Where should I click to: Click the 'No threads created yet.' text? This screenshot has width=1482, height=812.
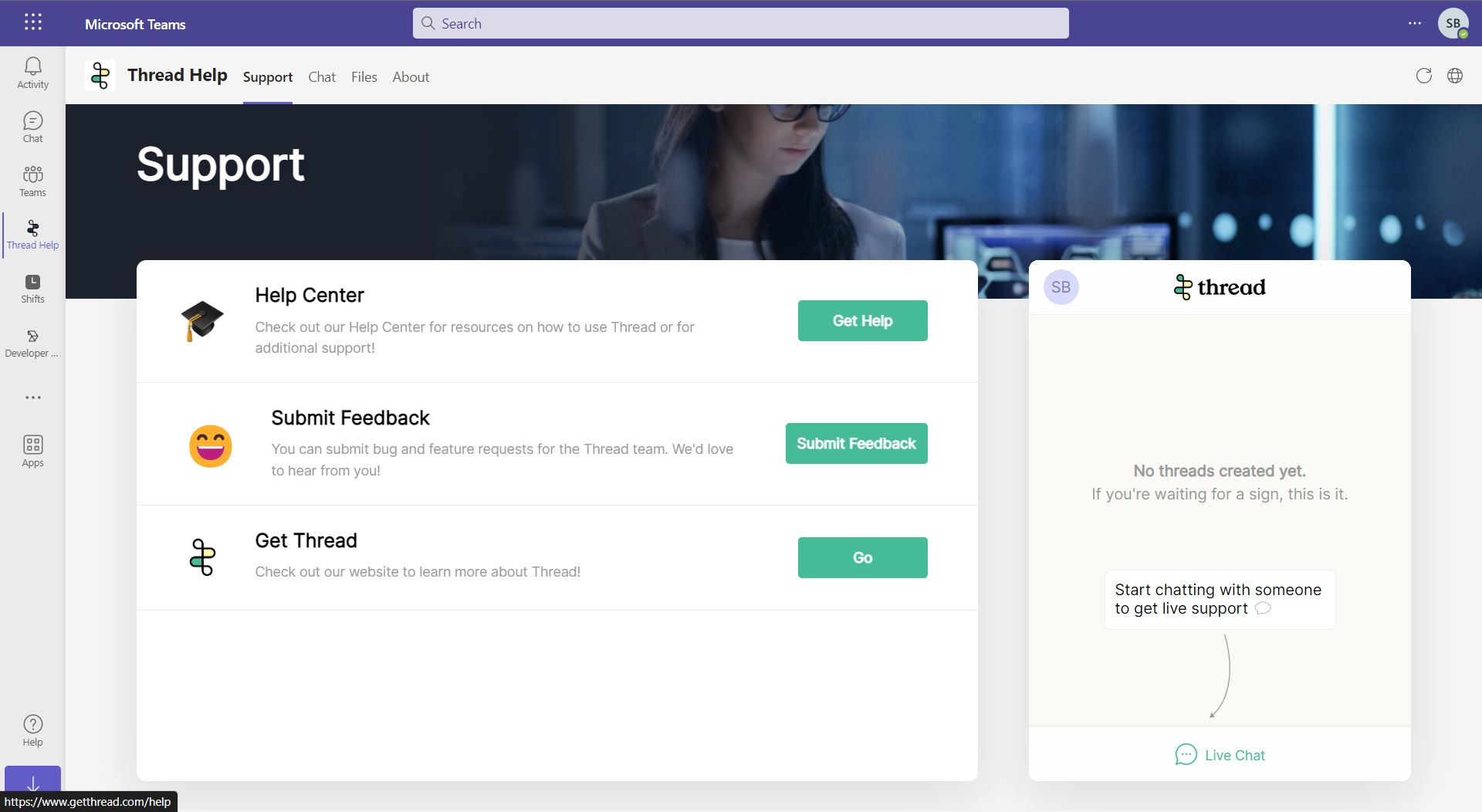(1220, 471)
